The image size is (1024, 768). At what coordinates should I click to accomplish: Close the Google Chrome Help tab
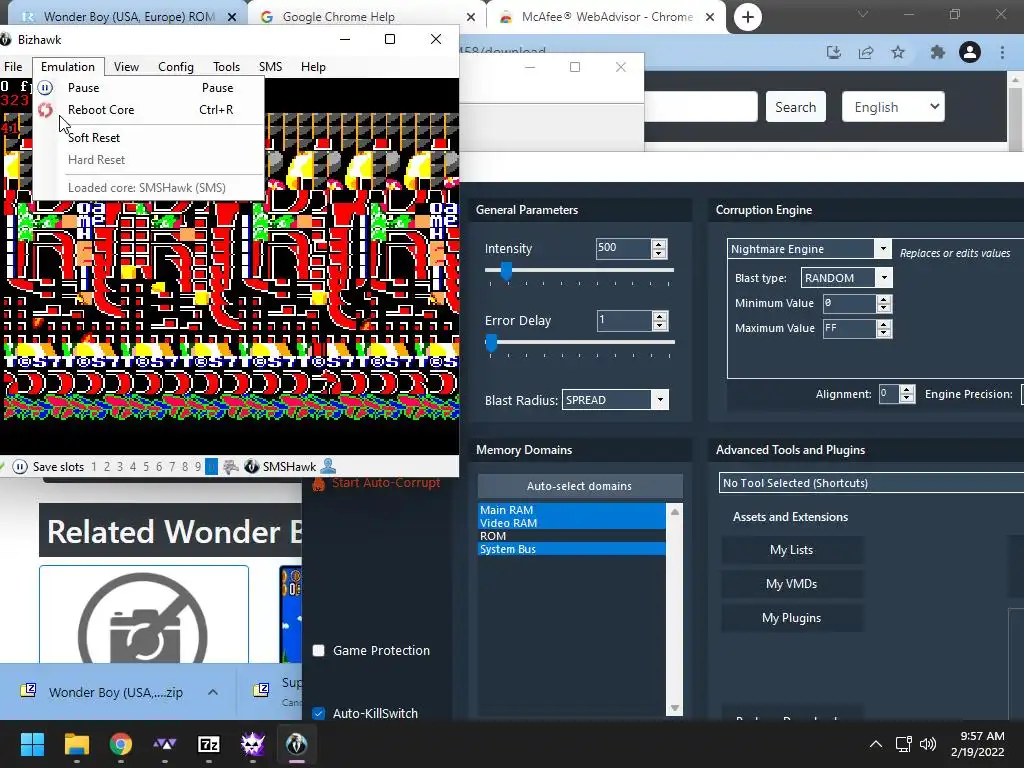pos(471,17)
